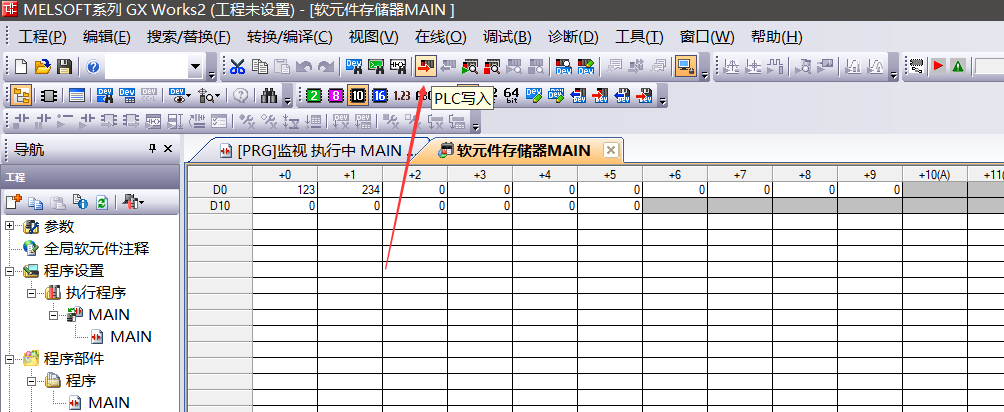Open project with the folder icon
Viewport: 1004px width, 412px height.
(x=42, y=66)
